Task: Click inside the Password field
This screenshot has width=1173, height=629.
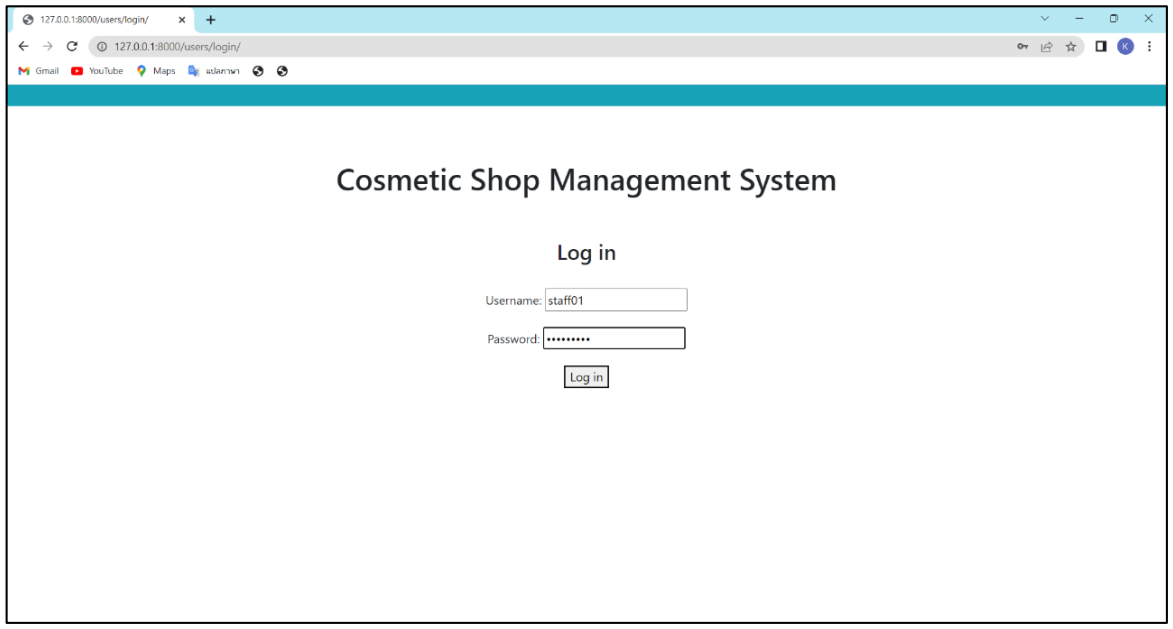Action: point(614,338)
